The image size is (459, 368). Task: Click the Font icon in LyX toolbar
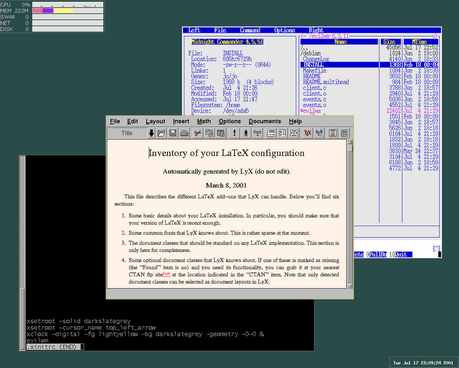257,133
